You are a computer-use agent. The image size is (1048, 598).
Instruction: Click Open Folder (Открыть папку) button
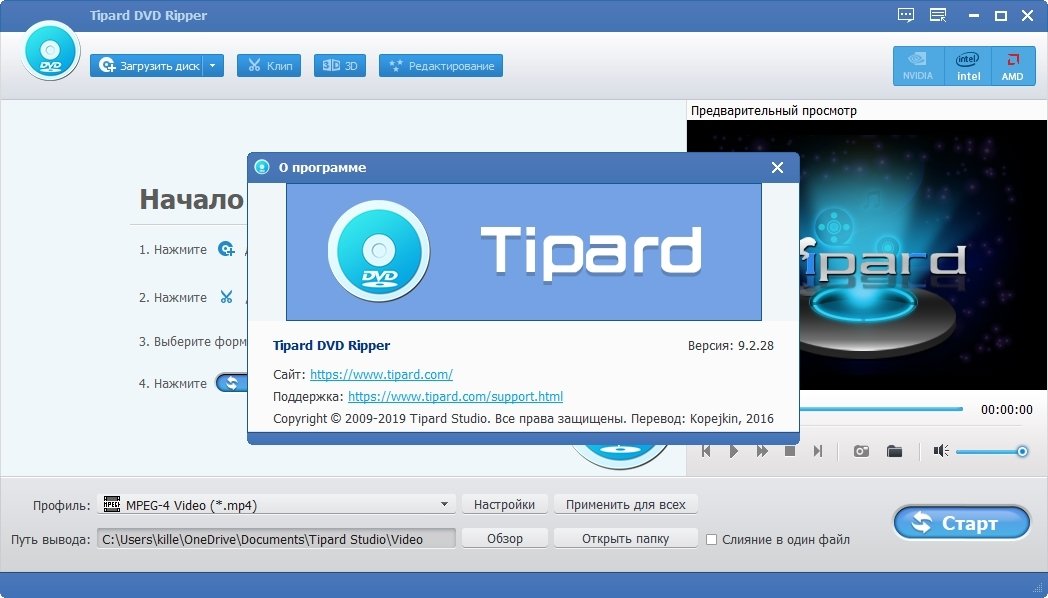pyautogui.click(x=626, y=539)
